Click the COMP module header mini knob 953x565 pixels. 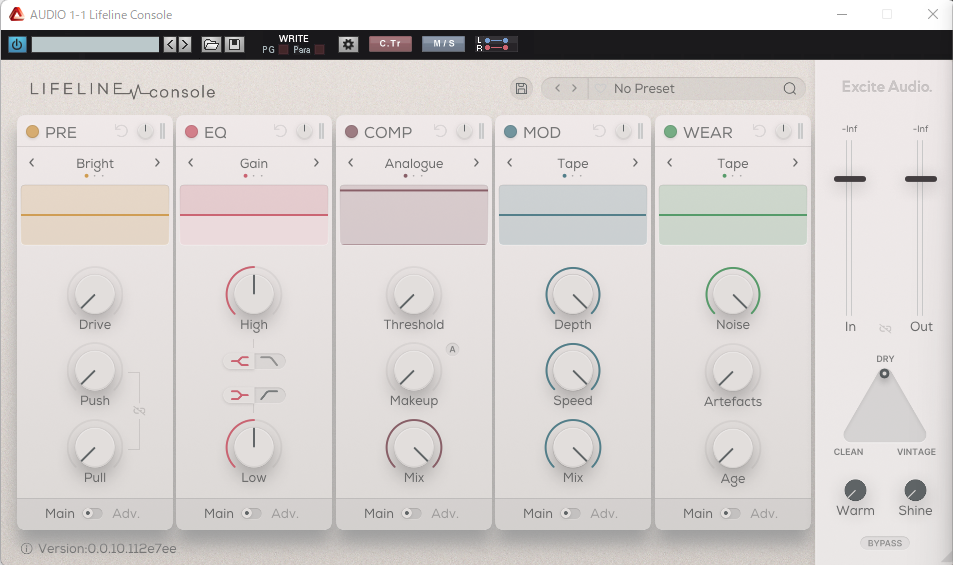click(464, 131)
